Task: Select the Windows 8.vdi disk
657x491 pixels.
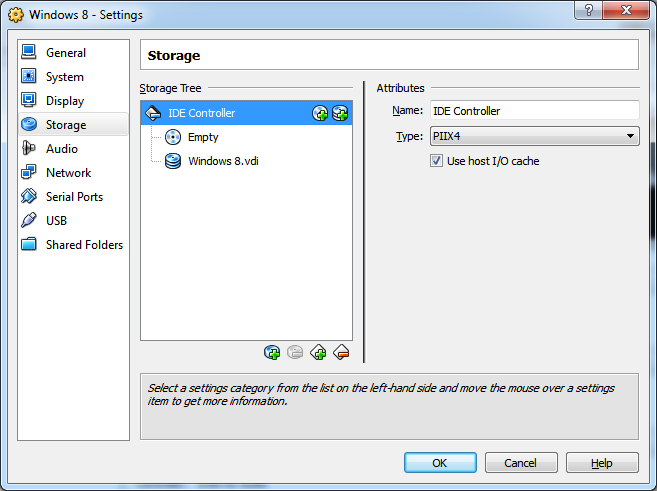Action: click(222, 161)
